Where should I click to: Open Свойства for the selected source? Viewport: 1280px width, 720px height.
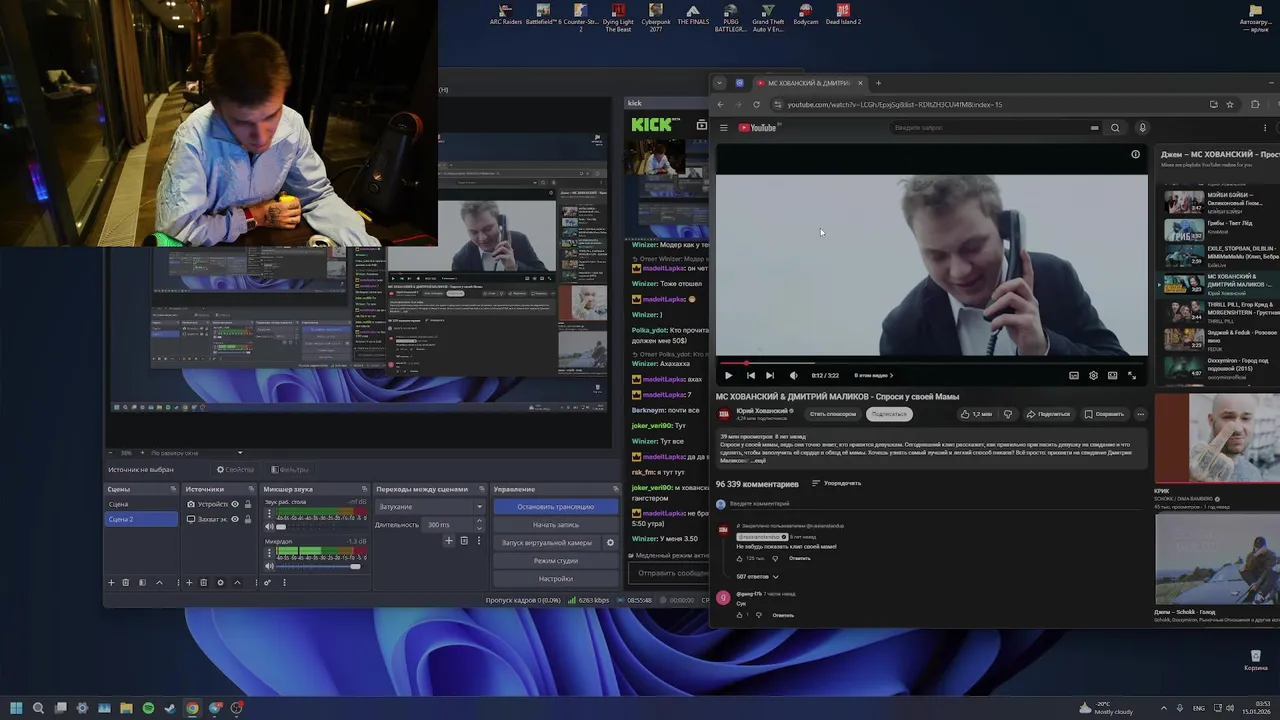tap(236, 469)
